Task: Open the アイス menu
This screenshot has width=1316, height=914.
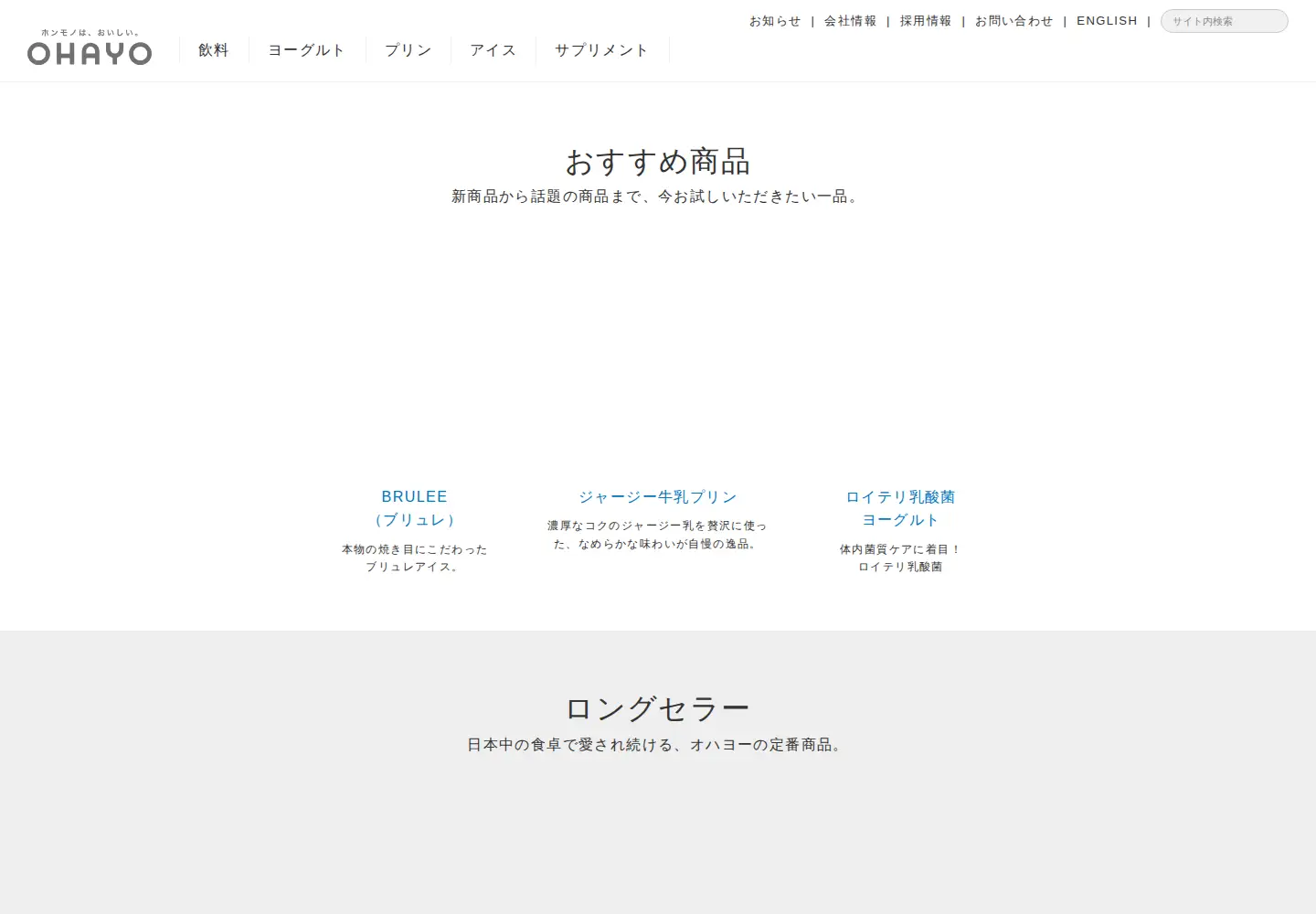Action: pyautogui.click(x=493, y=50)
